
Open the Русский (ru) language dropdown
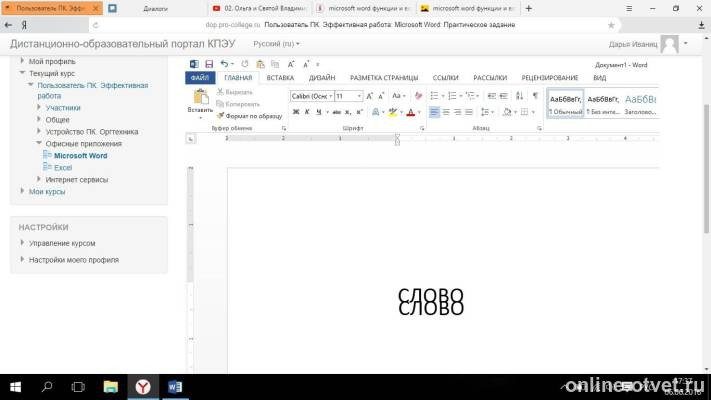pyautogui.click(x=276, y=44)
